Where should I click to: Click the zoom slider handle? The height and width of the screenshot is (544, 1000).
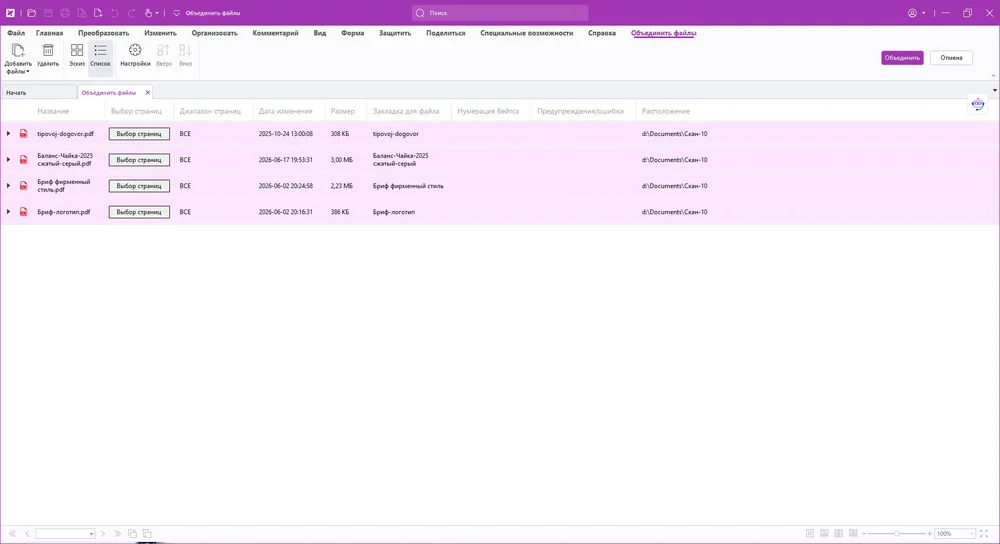[x=897, y=533]
